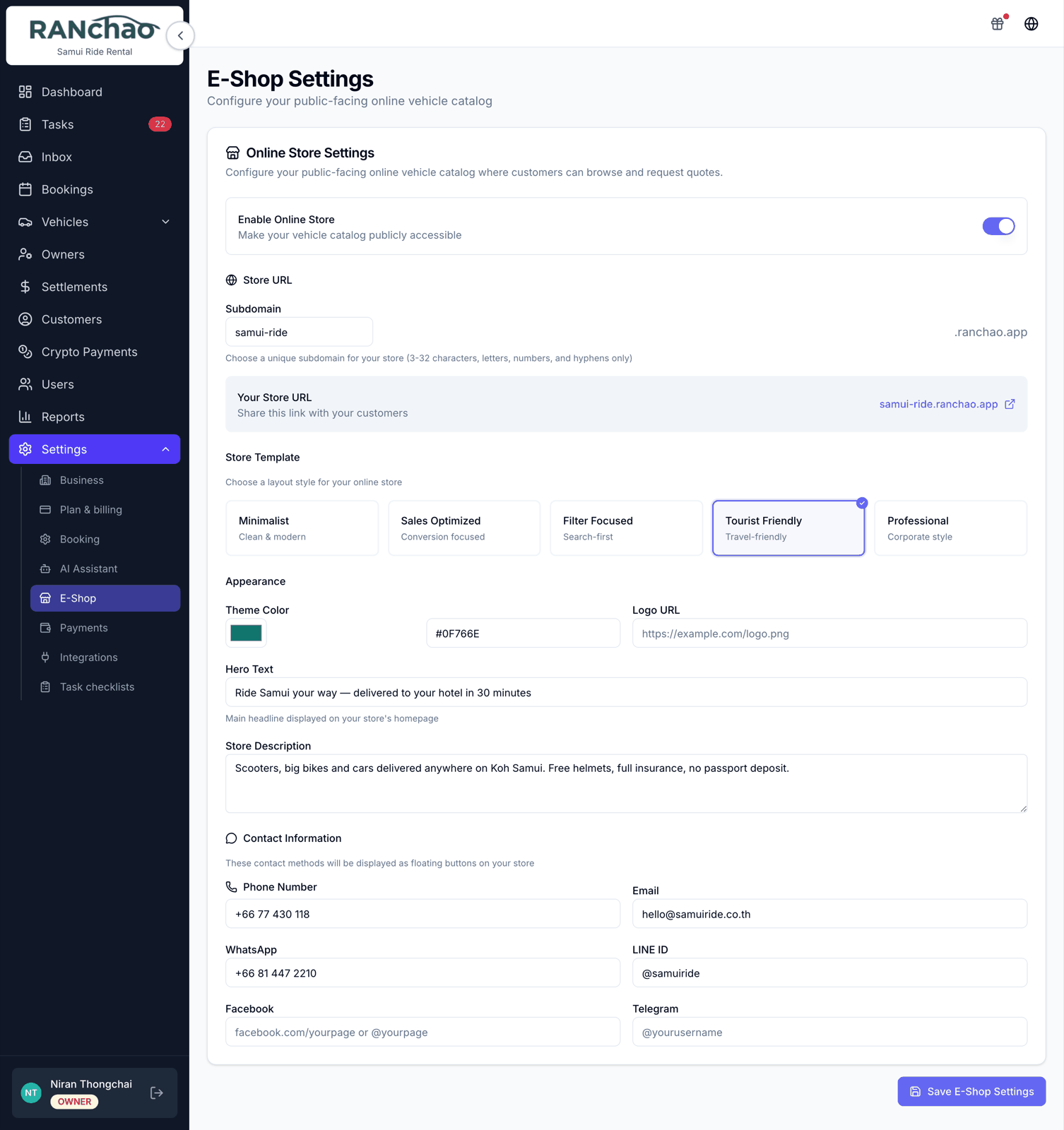
Task: Click the Settings gear icon in sidebar
Action: coord(25,449)
